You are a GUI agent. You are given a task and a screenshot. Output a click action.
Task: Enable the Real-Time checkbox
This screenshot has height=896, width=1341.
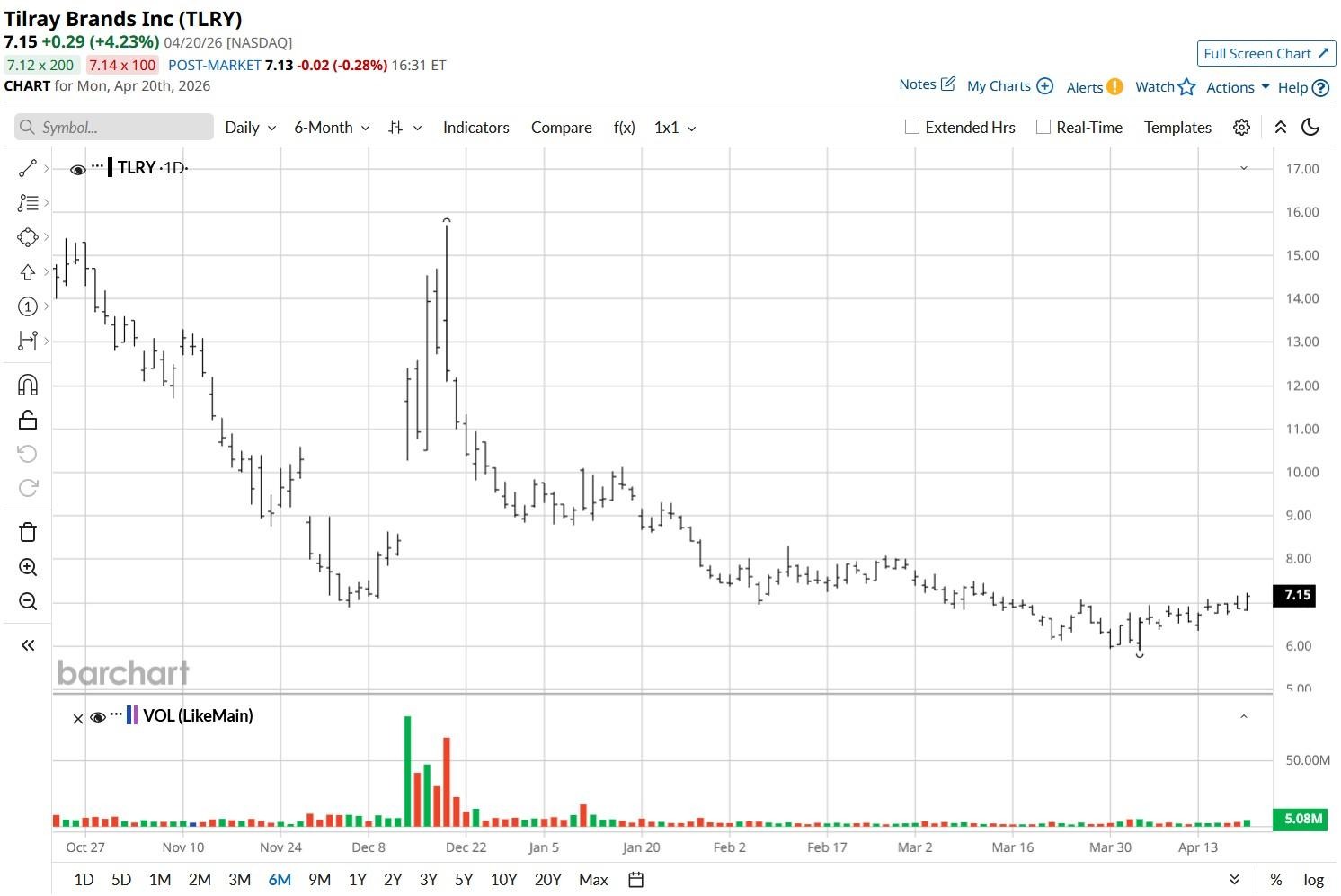1043,127
